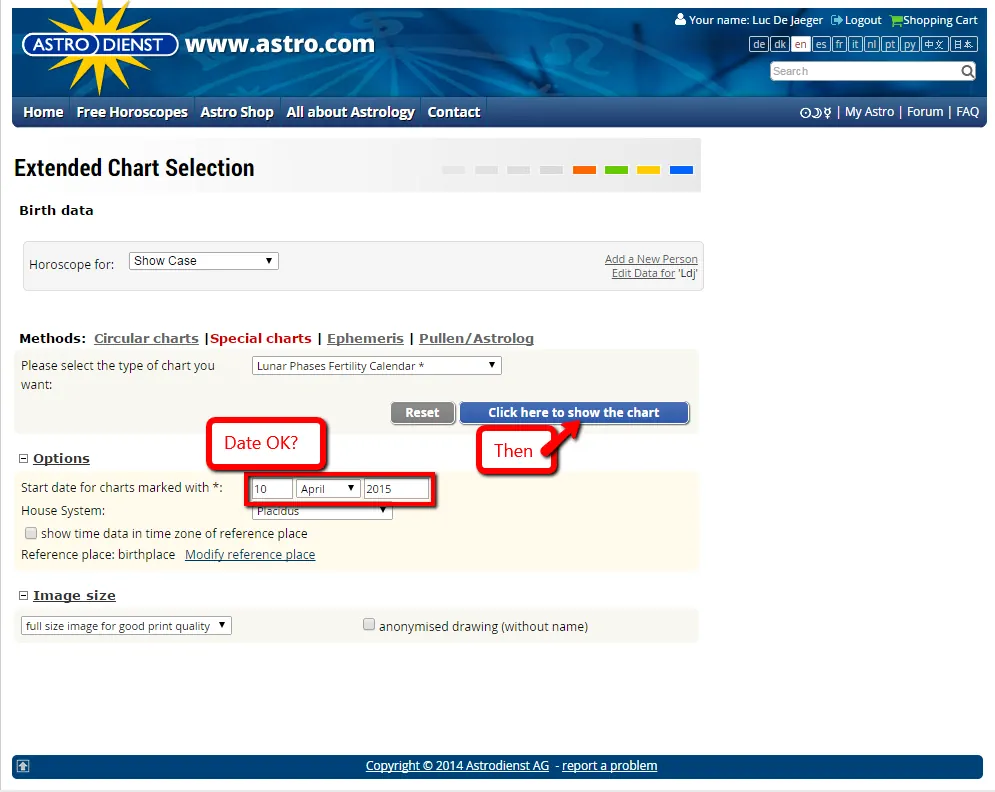Open the April month dropdown
Screen dimensions: 995x792
pyautogui.click(x=330, y=488)
